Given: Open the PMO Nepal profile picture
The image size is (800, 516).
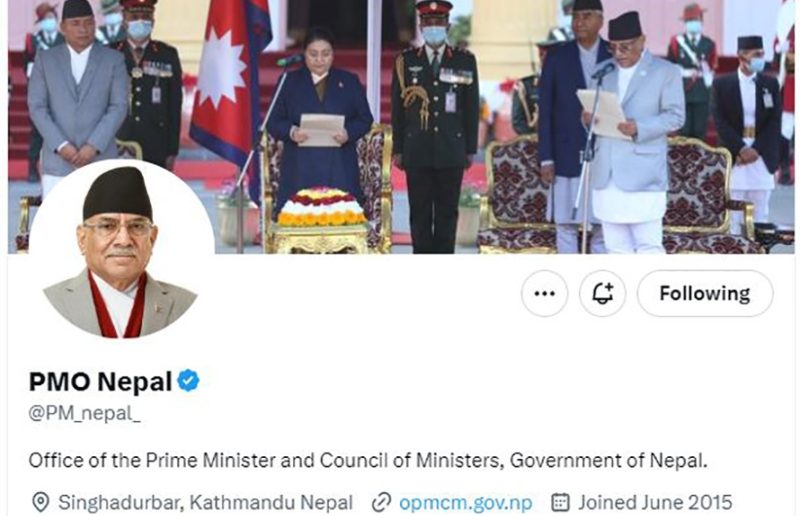Looking at the screenshot, I should tap(121, 250).
